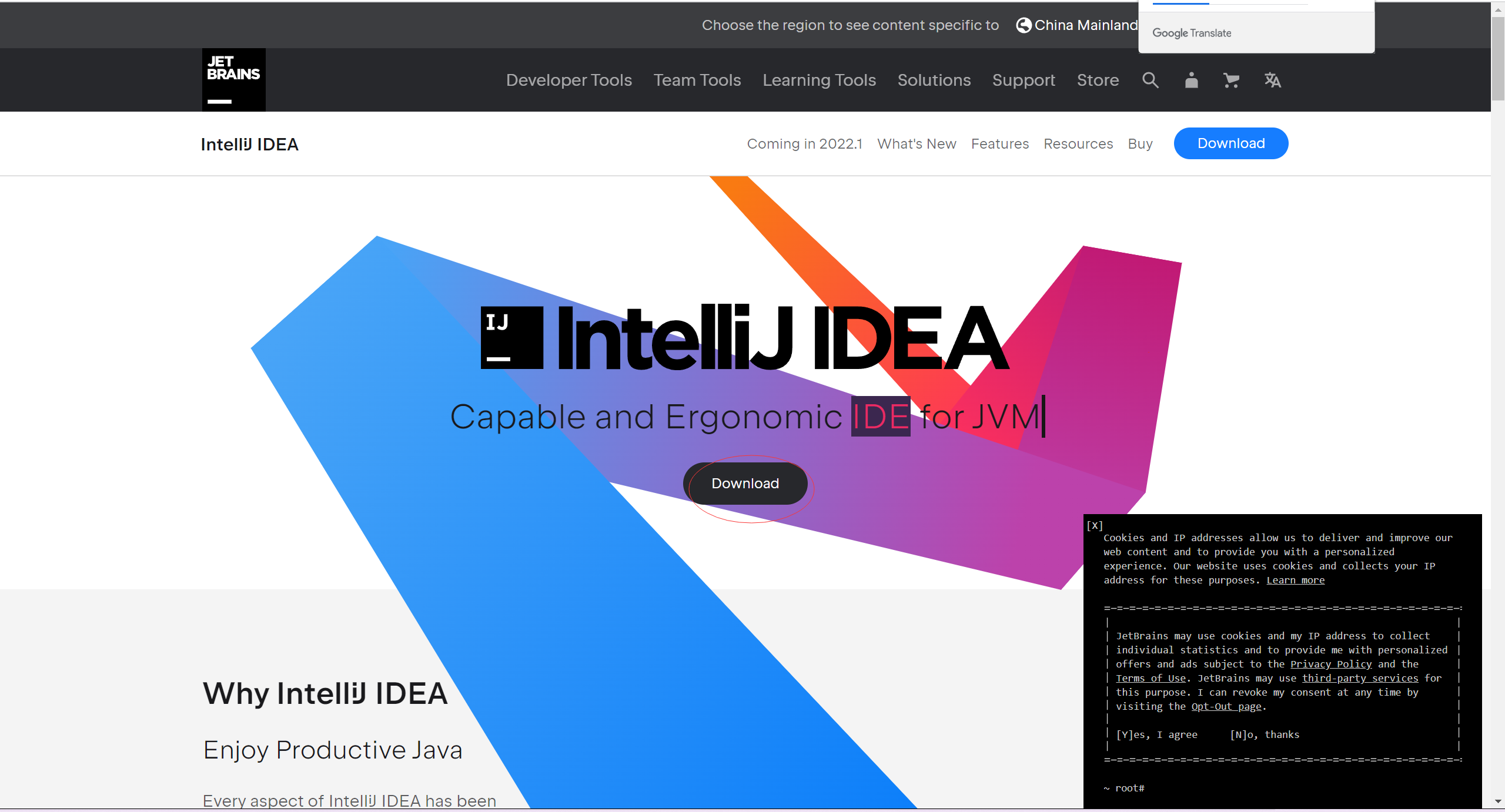Open the search magnifier icon

1150,80
